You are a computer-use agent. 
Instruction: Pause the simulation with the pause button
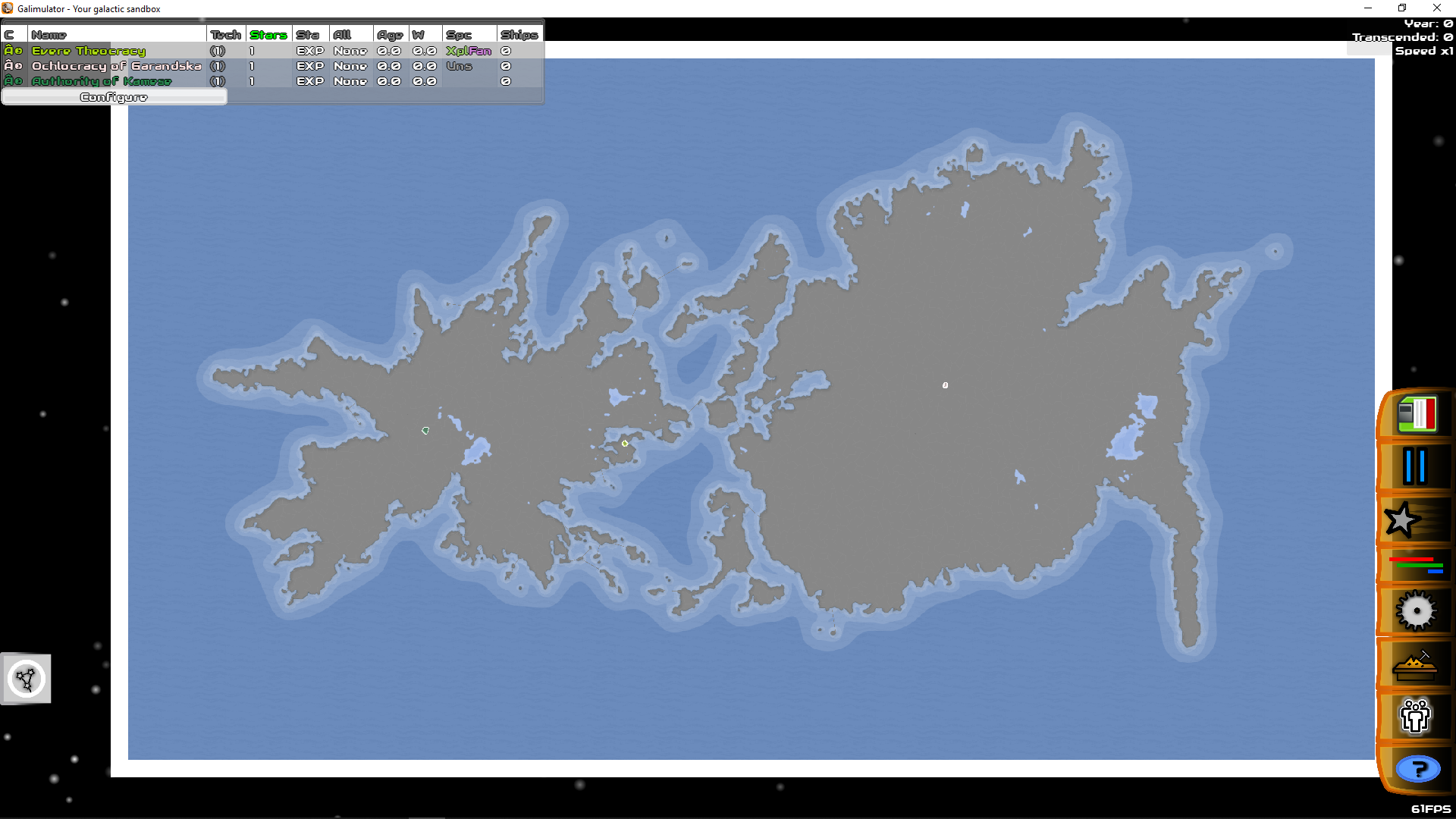1415,466
